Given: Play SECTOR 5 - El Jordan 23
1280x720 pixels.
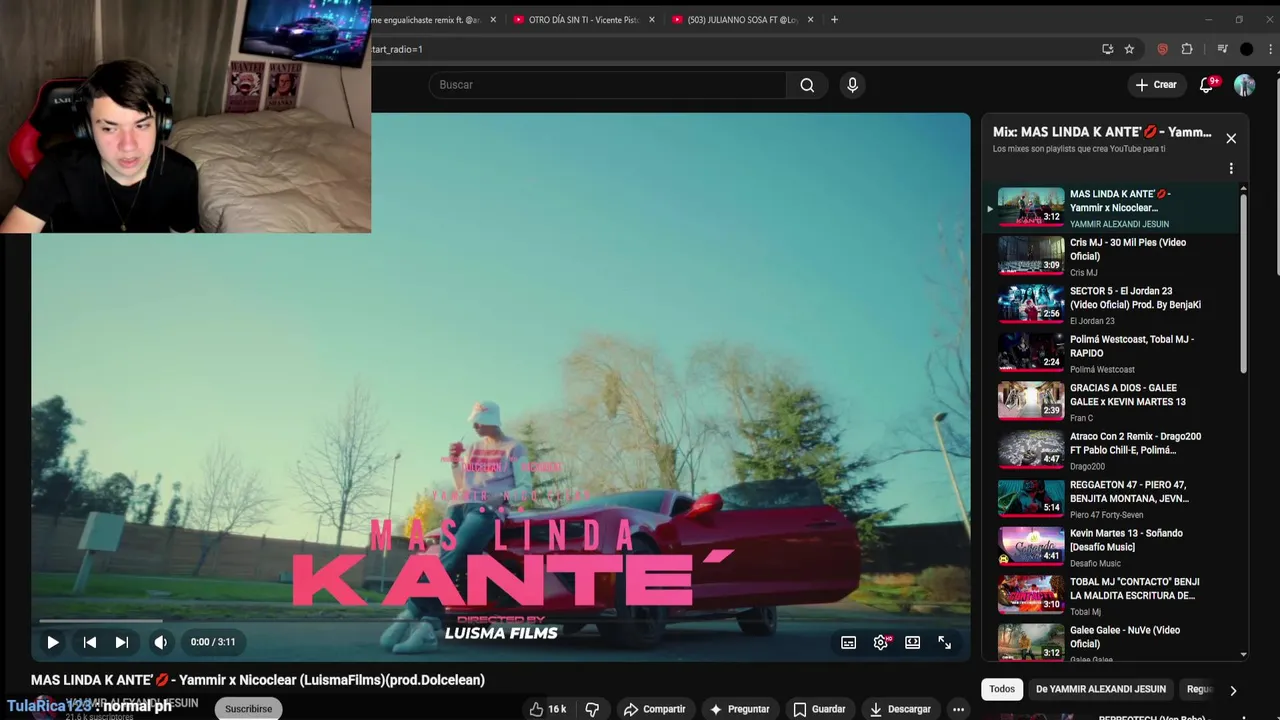Looking at the screenshot, I should pos(1109,305).
